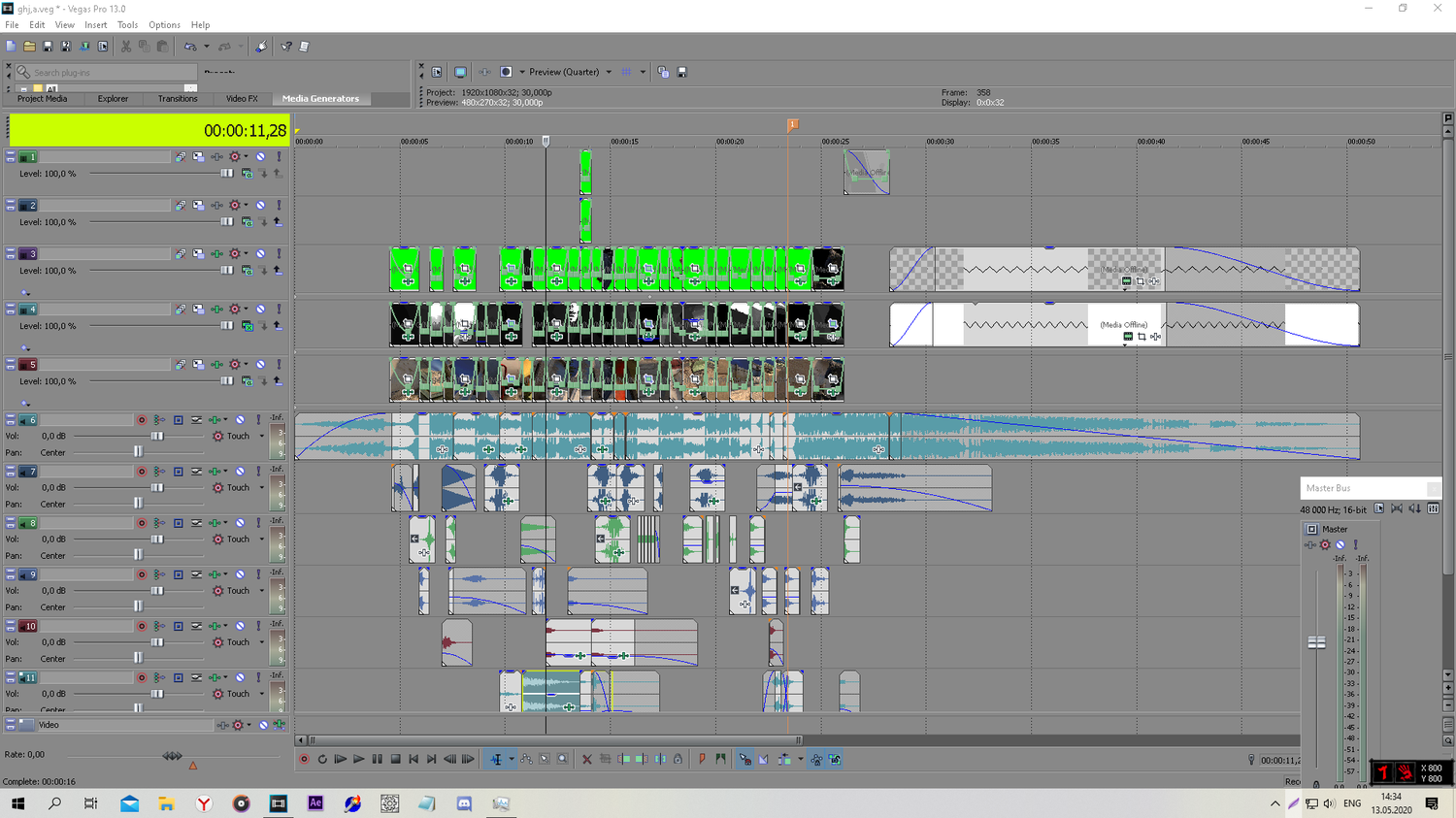Screen dimensions: 1456x818
Task: Mute video track 1
Action: click(260, 156)
